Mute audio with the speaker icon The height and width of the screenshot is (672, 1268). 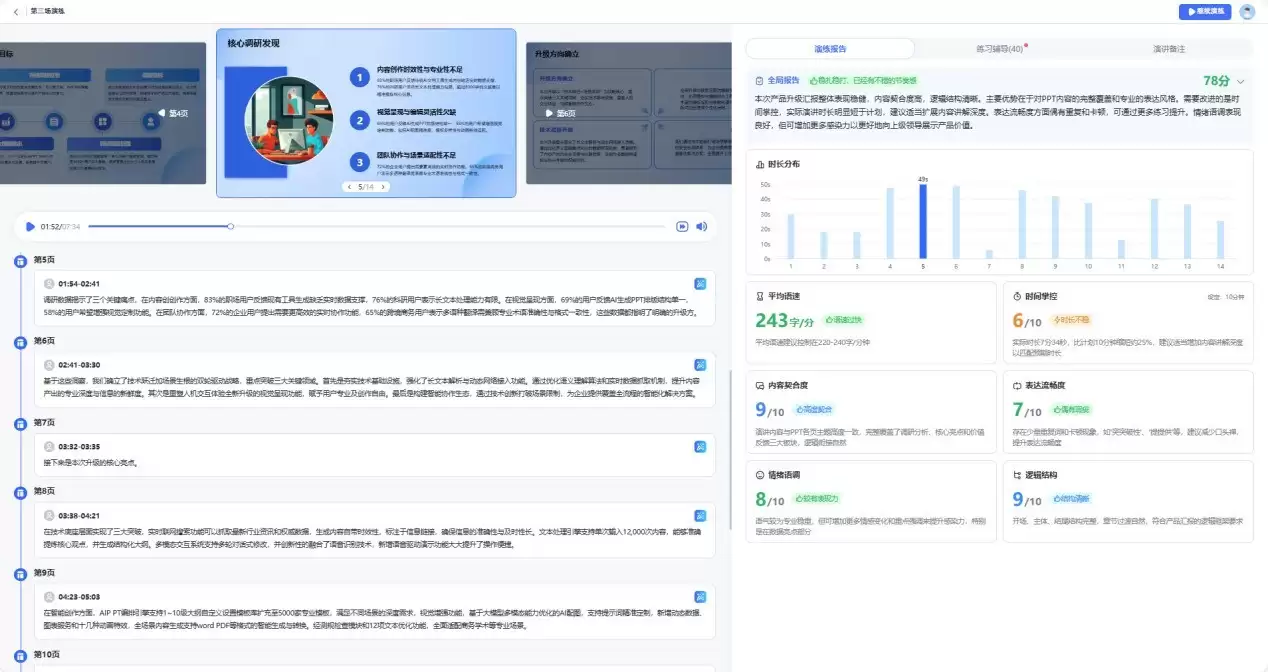click(x=702, y=227)
